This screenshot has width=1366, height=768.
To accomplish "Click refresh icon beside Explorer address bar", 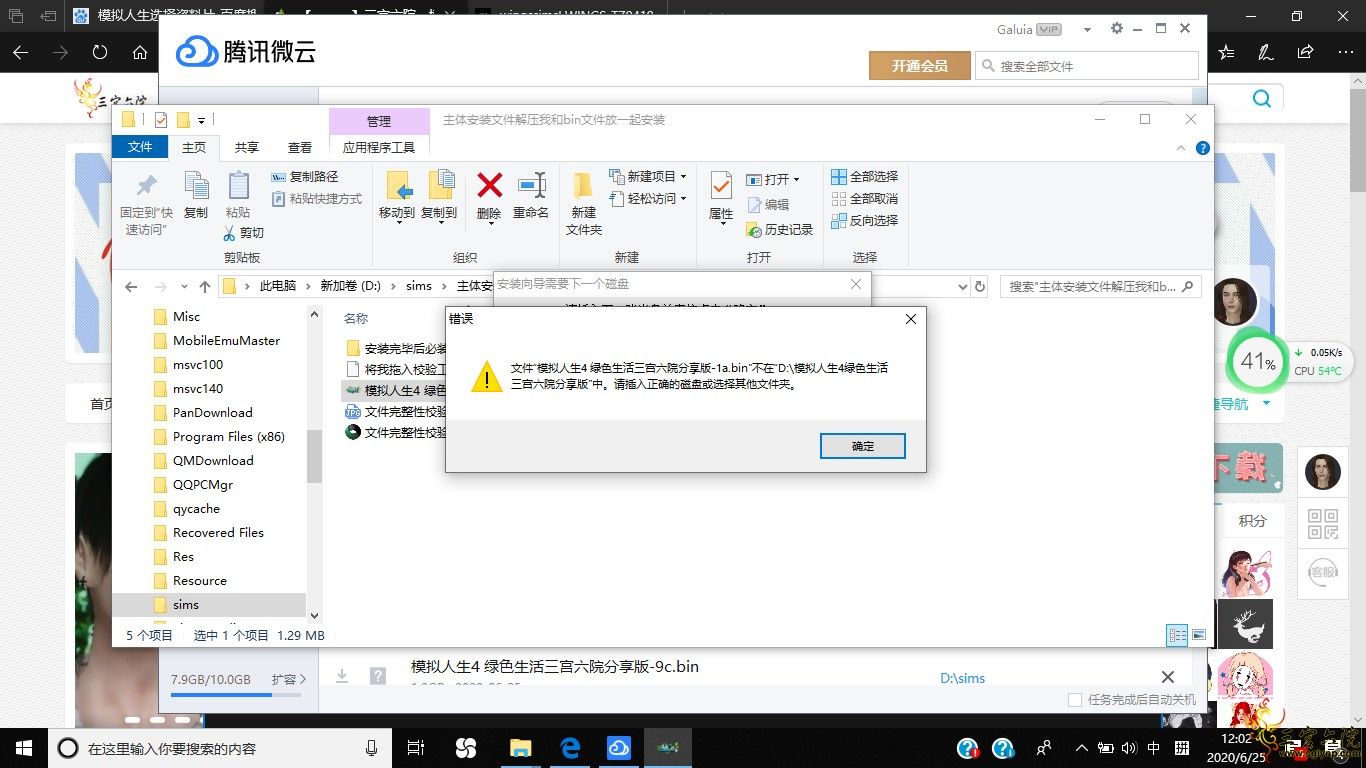I will (980, 286).
